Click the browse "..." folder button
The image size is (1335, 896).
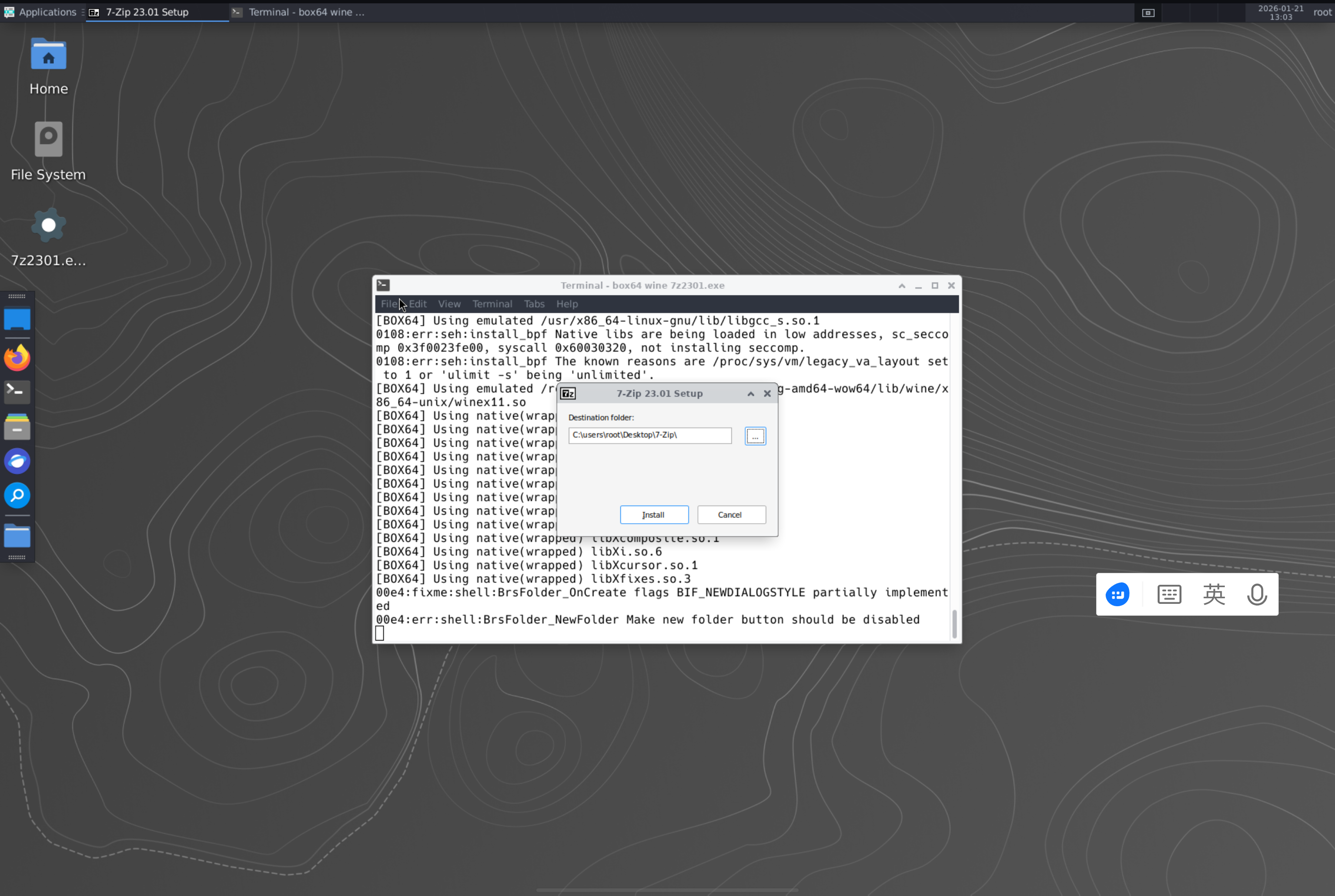coord(755,437)
